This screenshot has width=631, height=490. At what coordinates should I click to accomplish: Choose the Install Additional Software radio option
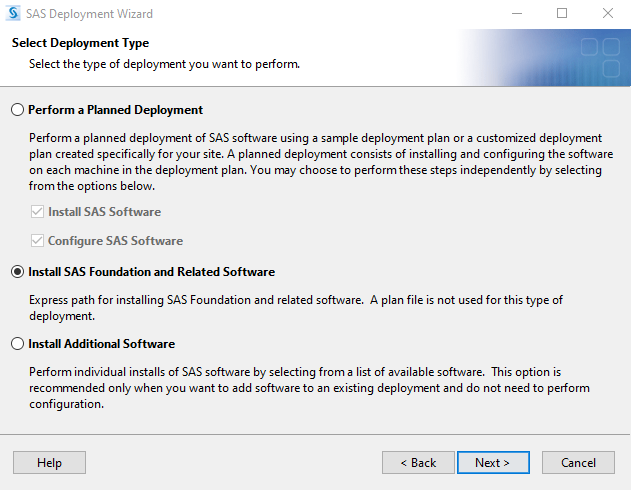[17, 344]
